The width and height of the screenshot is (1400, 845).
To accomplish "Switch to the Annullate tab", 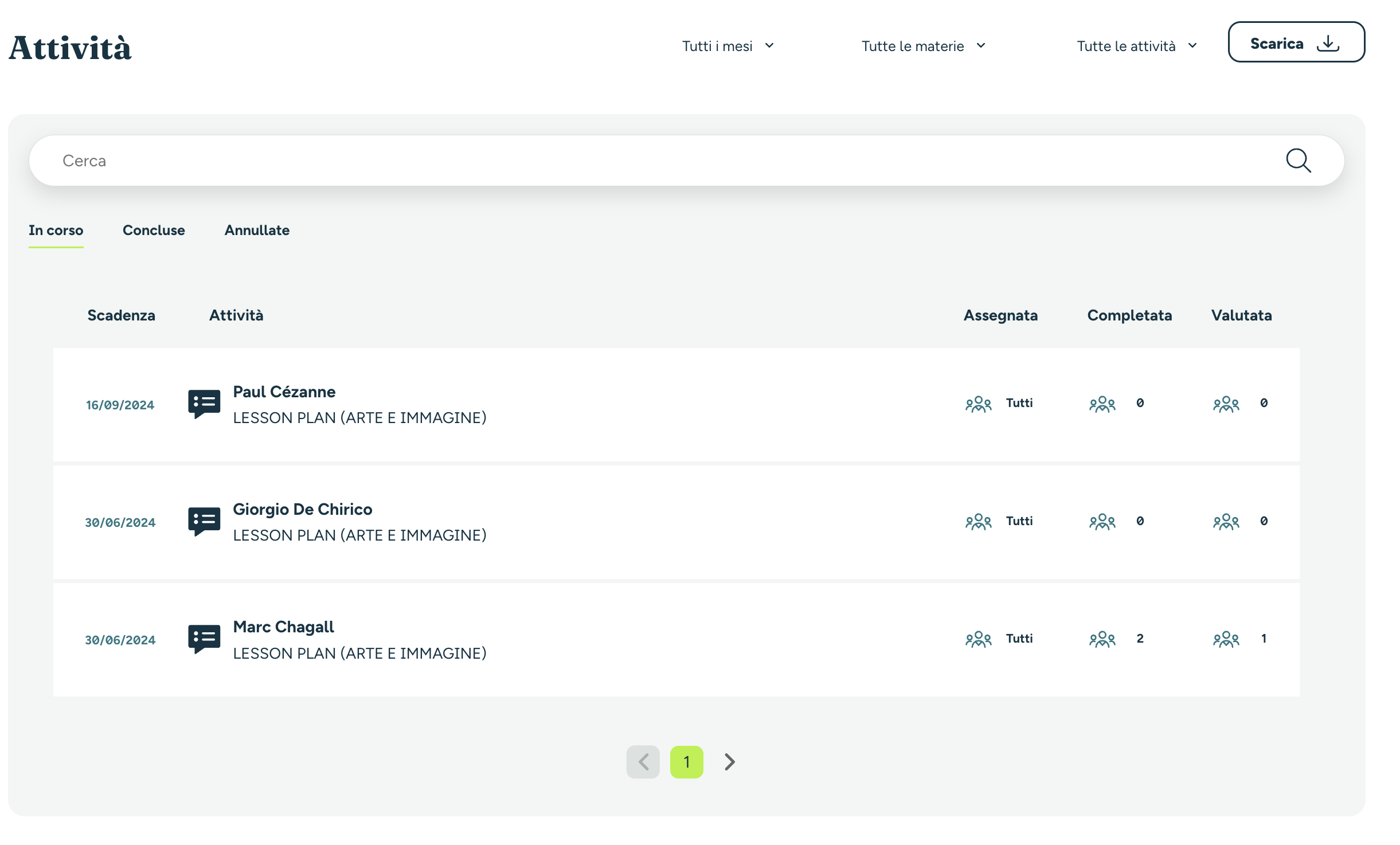I will coord(257,230).
